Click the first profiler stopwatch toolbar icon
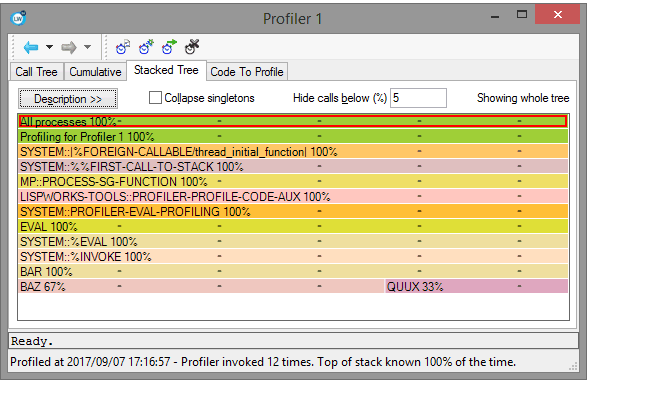This screenshot has width=649, height=397. (123, 47)
